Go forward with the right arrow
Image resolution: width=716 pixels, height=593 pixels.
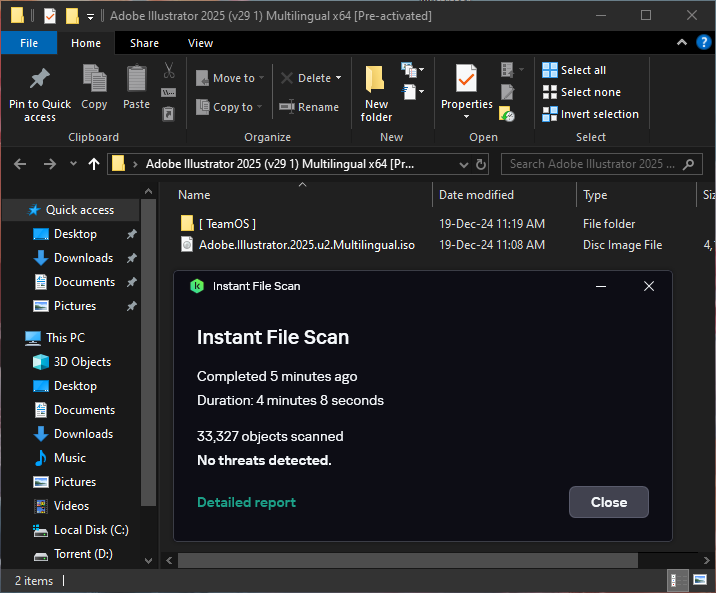(x=49, y=164)
